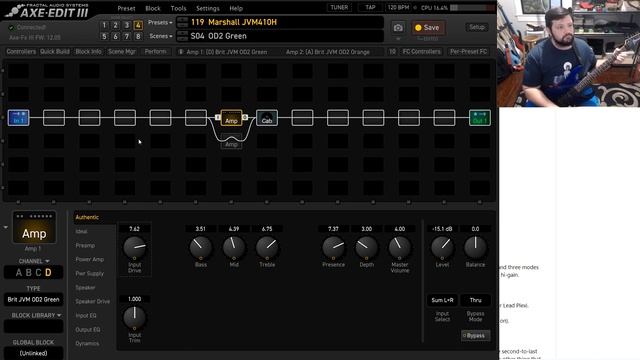The height and width of the screenshot is (360, 640).
Task: Click the large Amp block icon in editor
Action: point(34,227)
